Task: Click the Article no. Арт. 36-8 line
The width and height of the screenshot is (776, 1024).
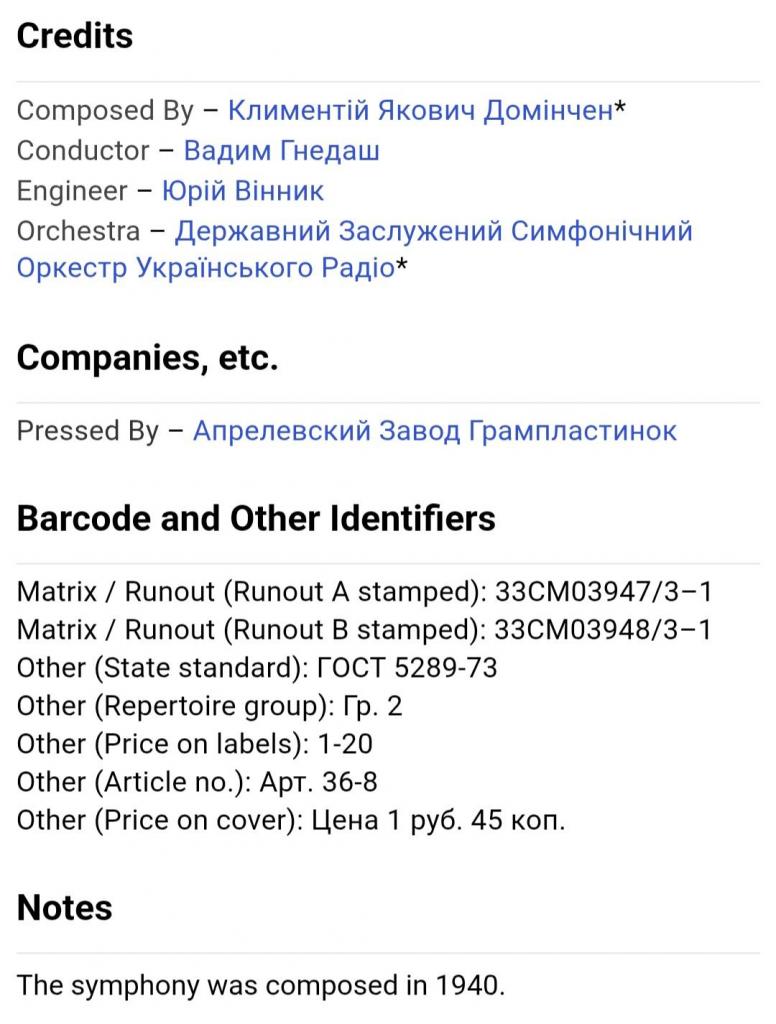Action: (x=197, y=782)
